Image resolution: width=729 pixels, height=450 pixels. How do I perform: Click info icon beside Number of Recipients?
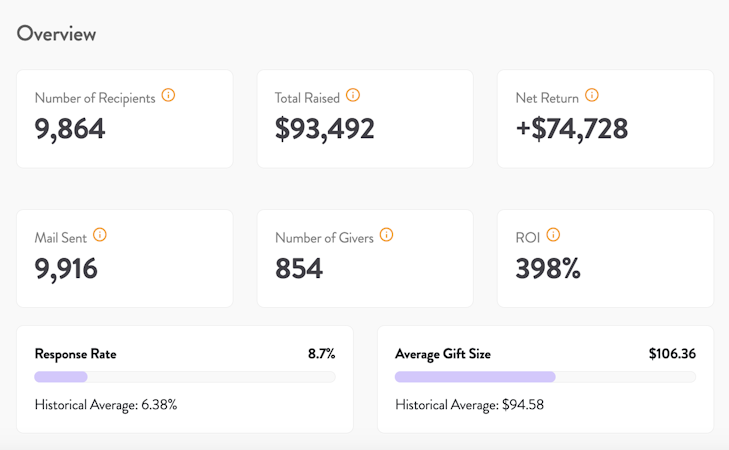point(168,96)
